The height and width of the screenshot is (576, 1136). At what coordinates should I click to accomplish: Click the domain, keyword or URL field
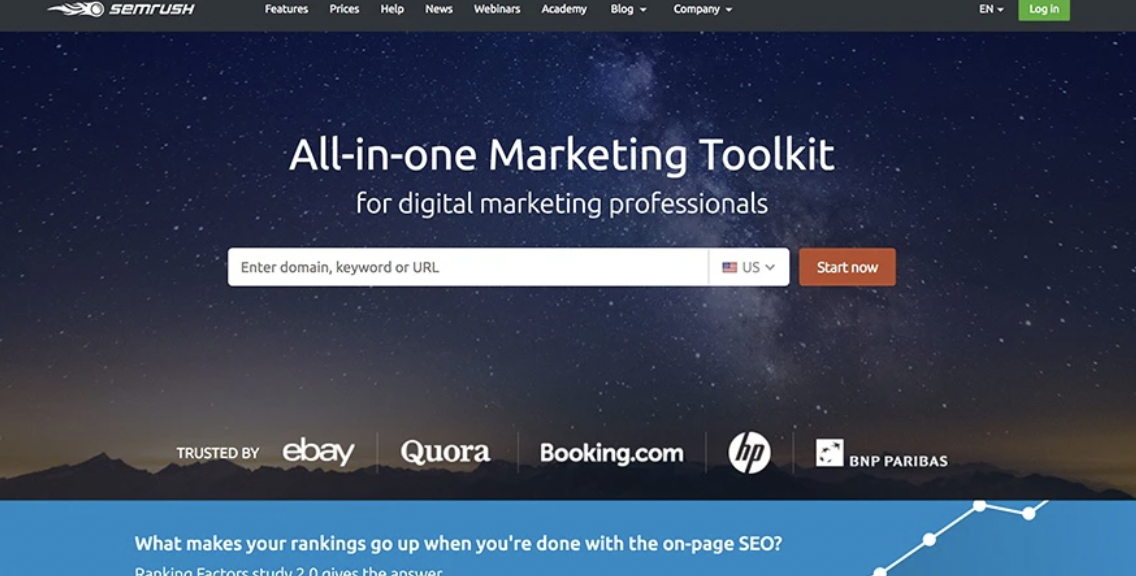point(467,267)
